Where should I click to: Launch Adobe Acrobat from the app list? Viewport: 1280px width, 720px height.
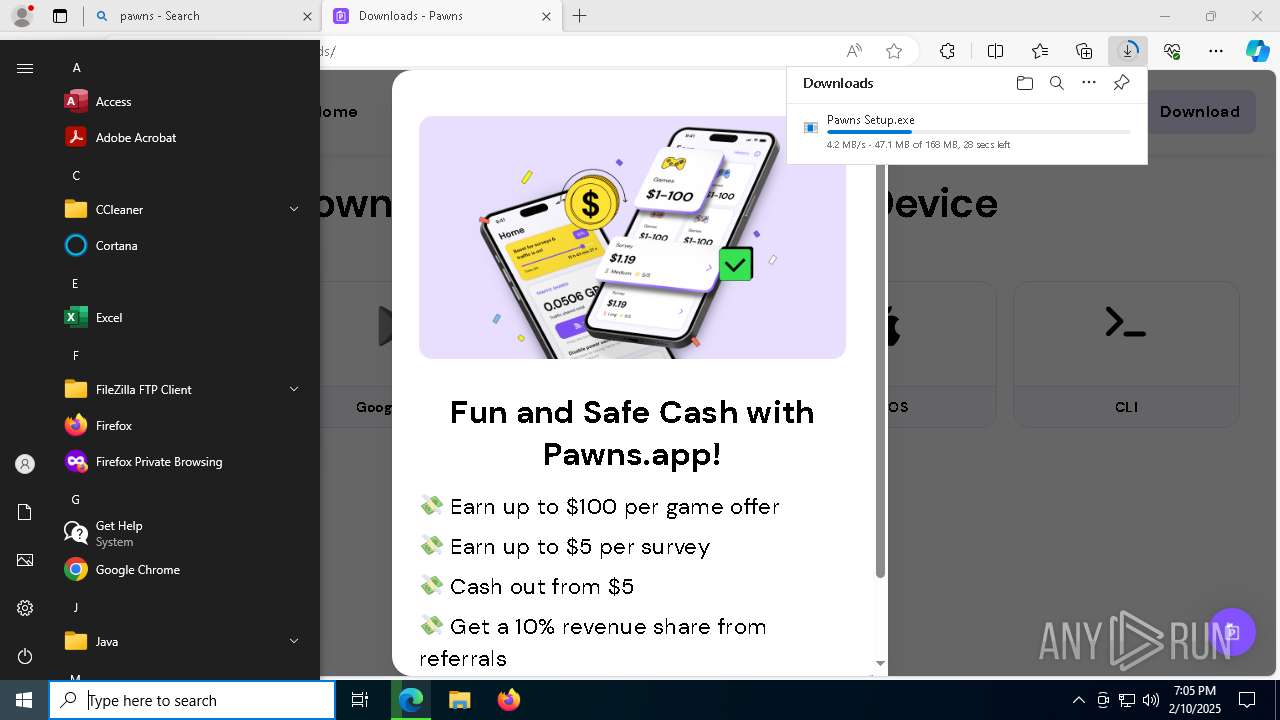[184, 138]
